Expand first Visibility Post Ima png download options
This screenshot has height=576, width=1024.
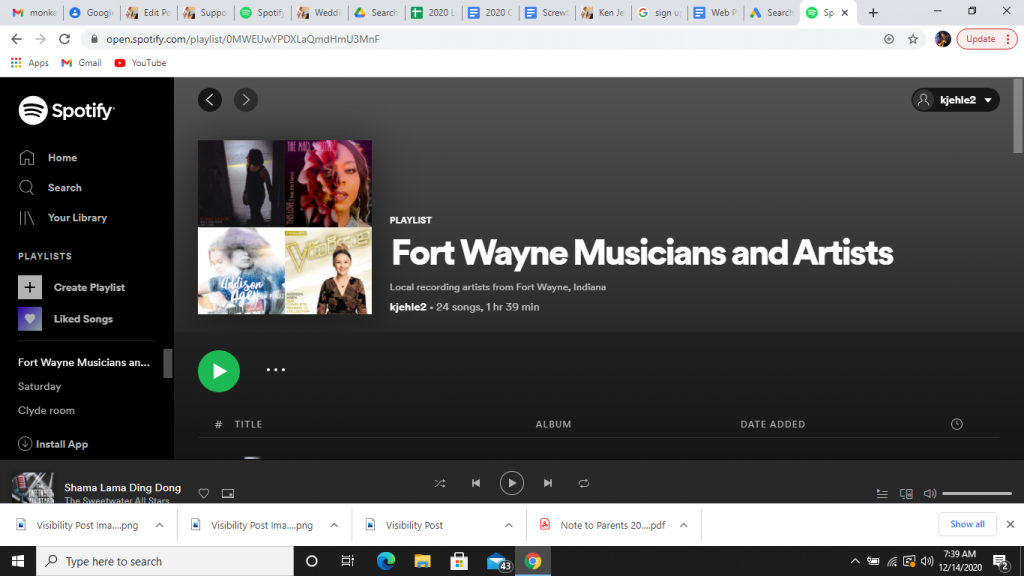(159, 525)
